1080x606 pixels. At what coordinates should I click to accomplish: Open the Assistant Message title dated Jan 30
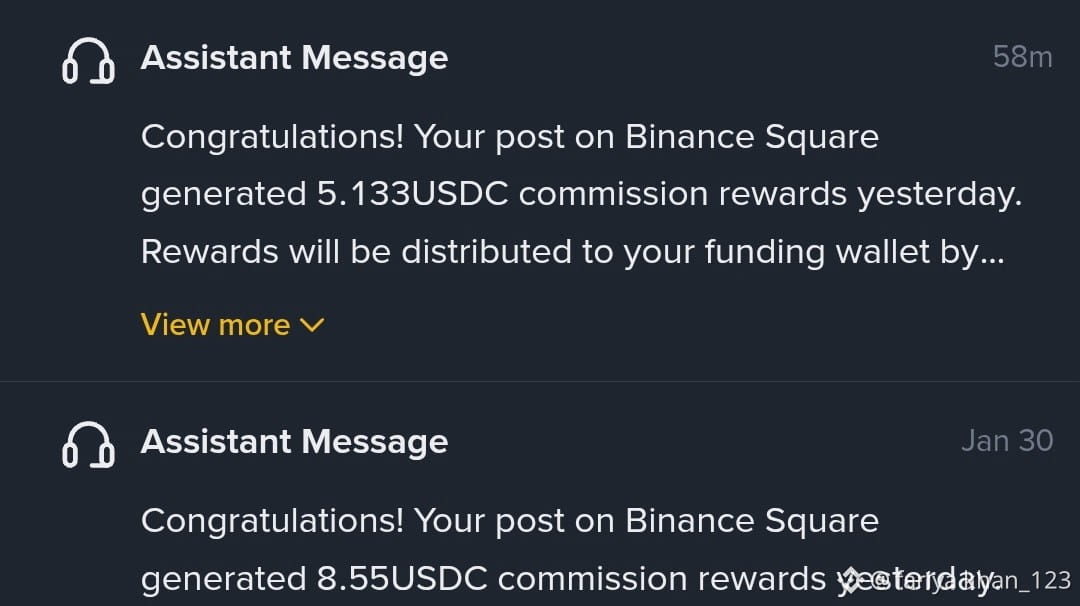point(294,442)
